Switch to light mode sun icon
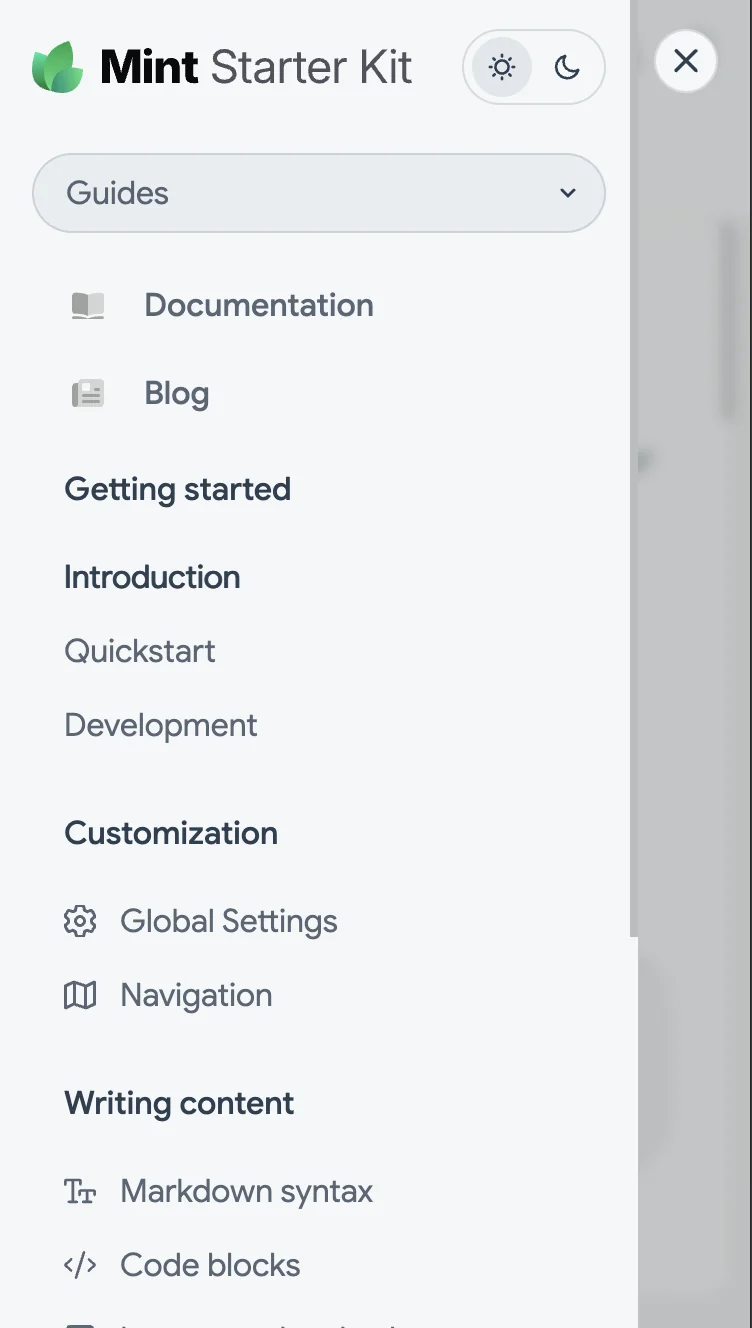Screen dimensions: 752x1328 tap(501, 68)
